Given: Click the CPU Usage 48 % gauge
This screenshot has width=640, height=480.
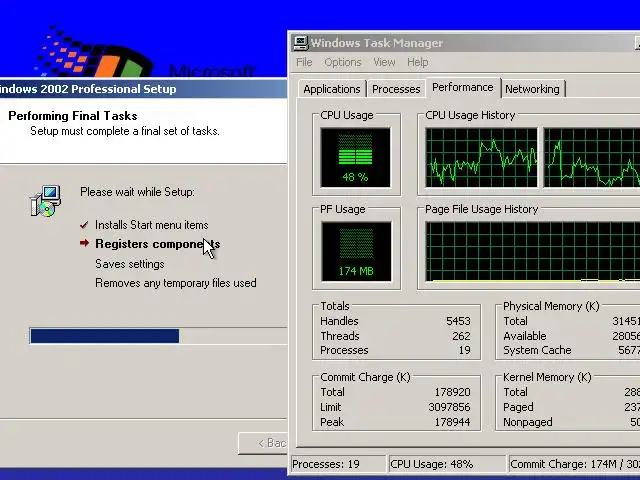Looking at the screenshot, I should coord(355,158).
